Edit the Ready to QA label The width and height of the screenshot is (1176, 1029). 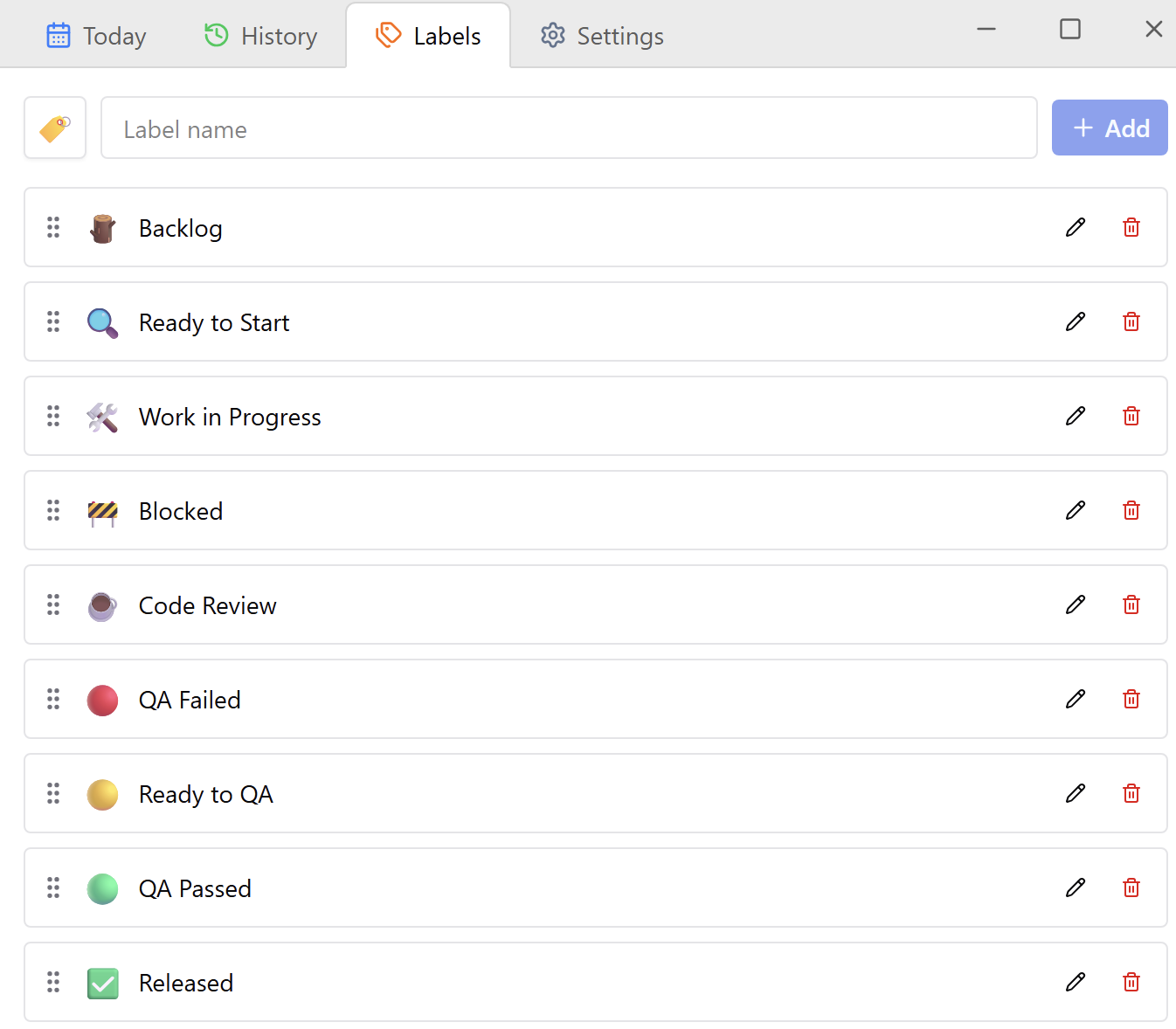click(1075, 793)
